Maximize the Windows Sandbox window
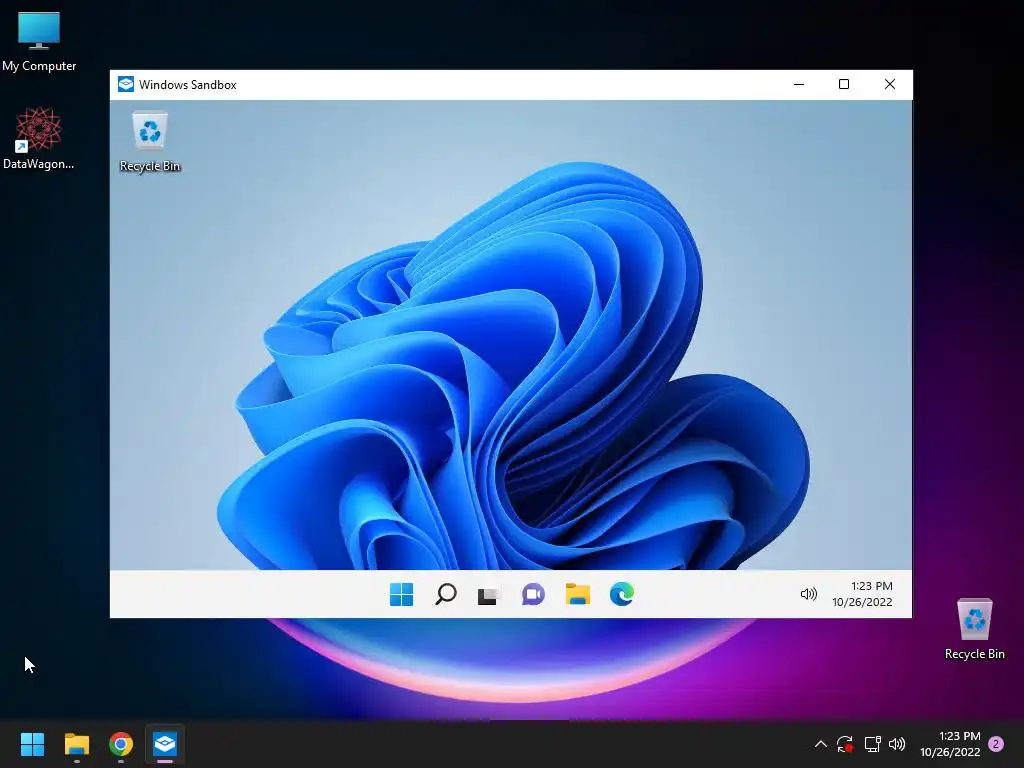 844,84
